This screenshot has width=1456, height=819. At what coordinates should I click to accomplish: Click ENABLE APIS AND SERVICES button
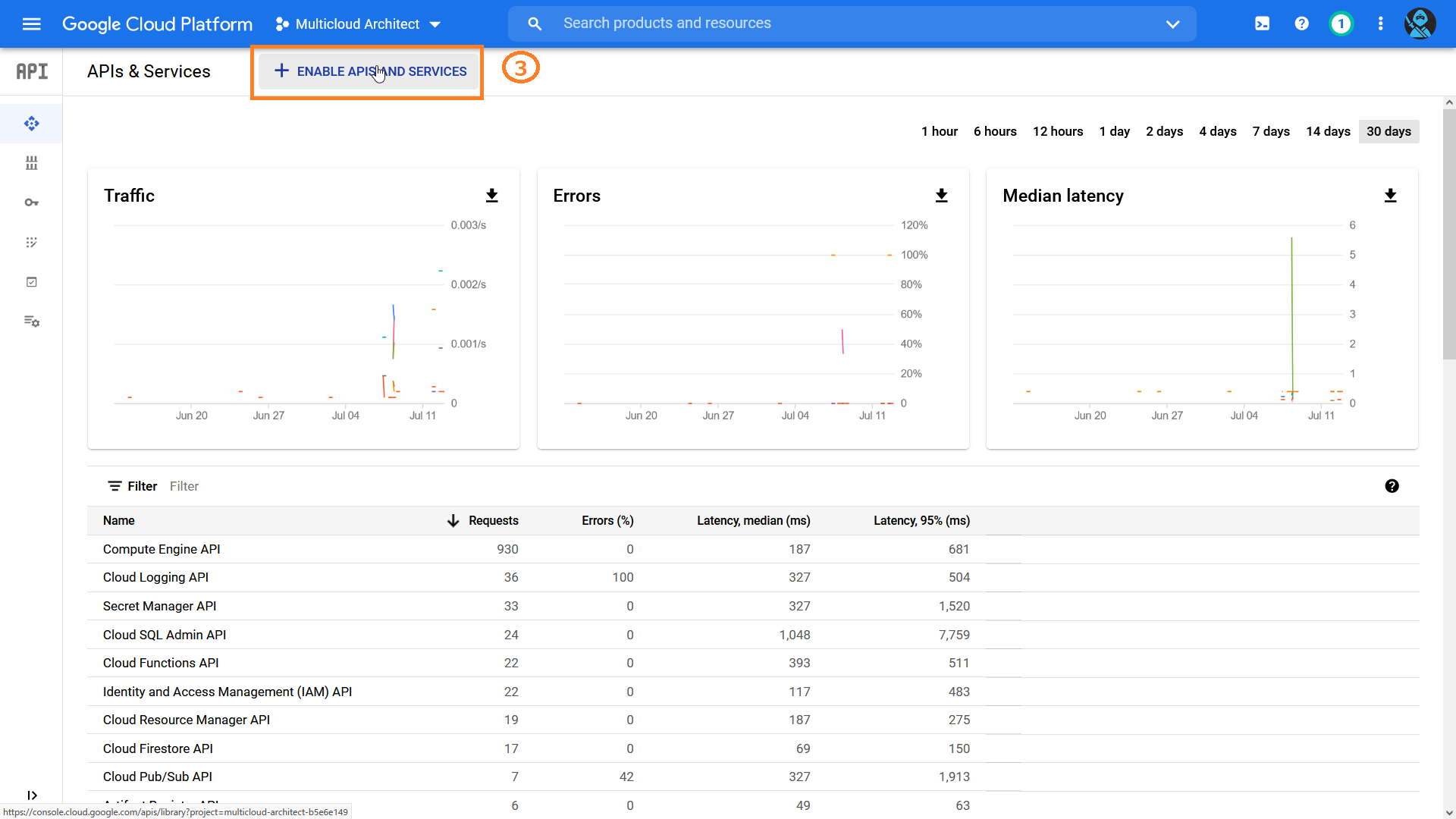pos(367,71)
